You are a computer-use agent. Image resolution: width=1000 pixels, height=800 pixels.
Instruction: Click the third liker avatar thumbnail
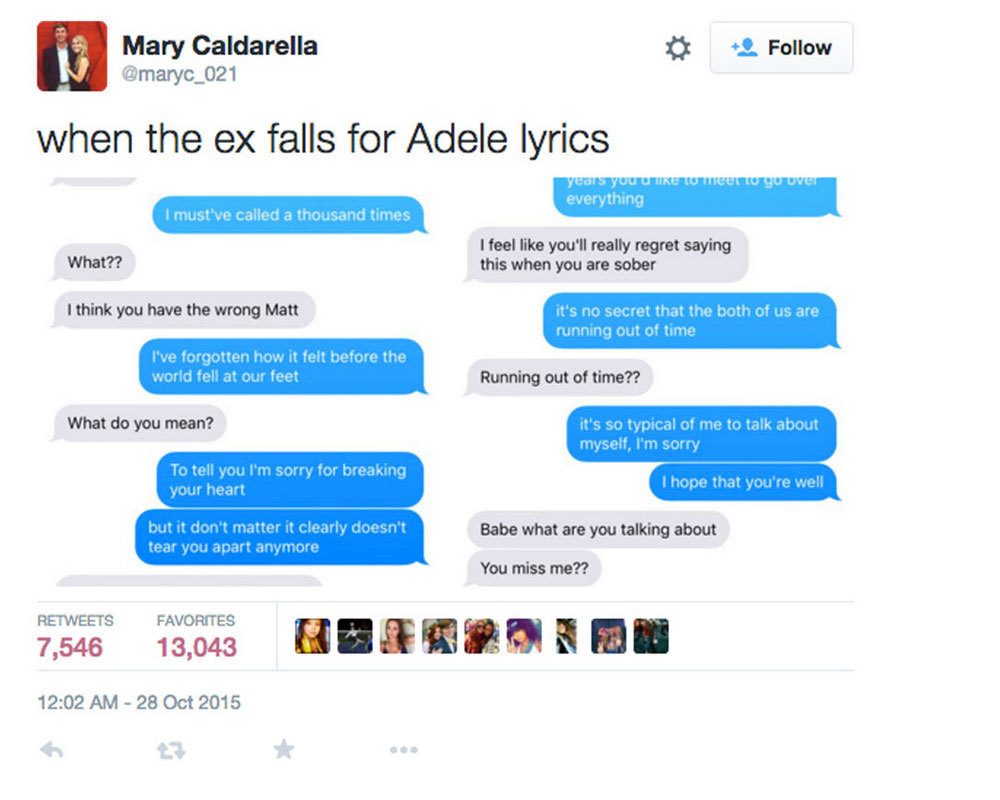click(x=397, y=636)
